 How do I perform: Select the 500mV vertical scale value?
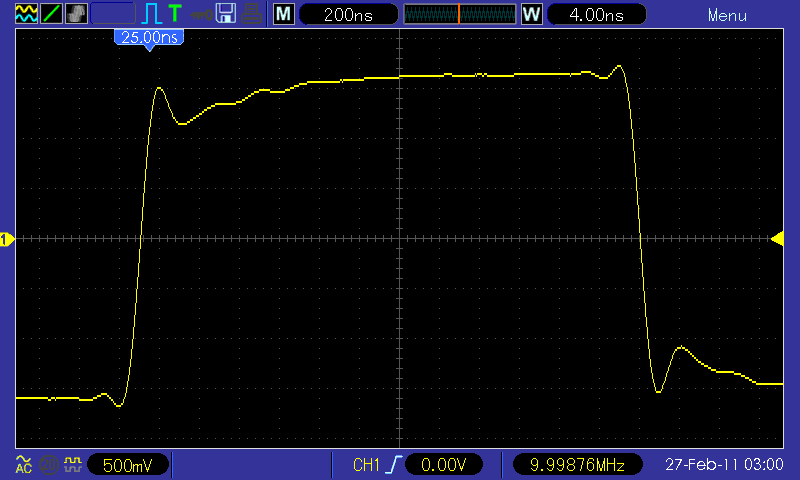(x=128, y=465)
